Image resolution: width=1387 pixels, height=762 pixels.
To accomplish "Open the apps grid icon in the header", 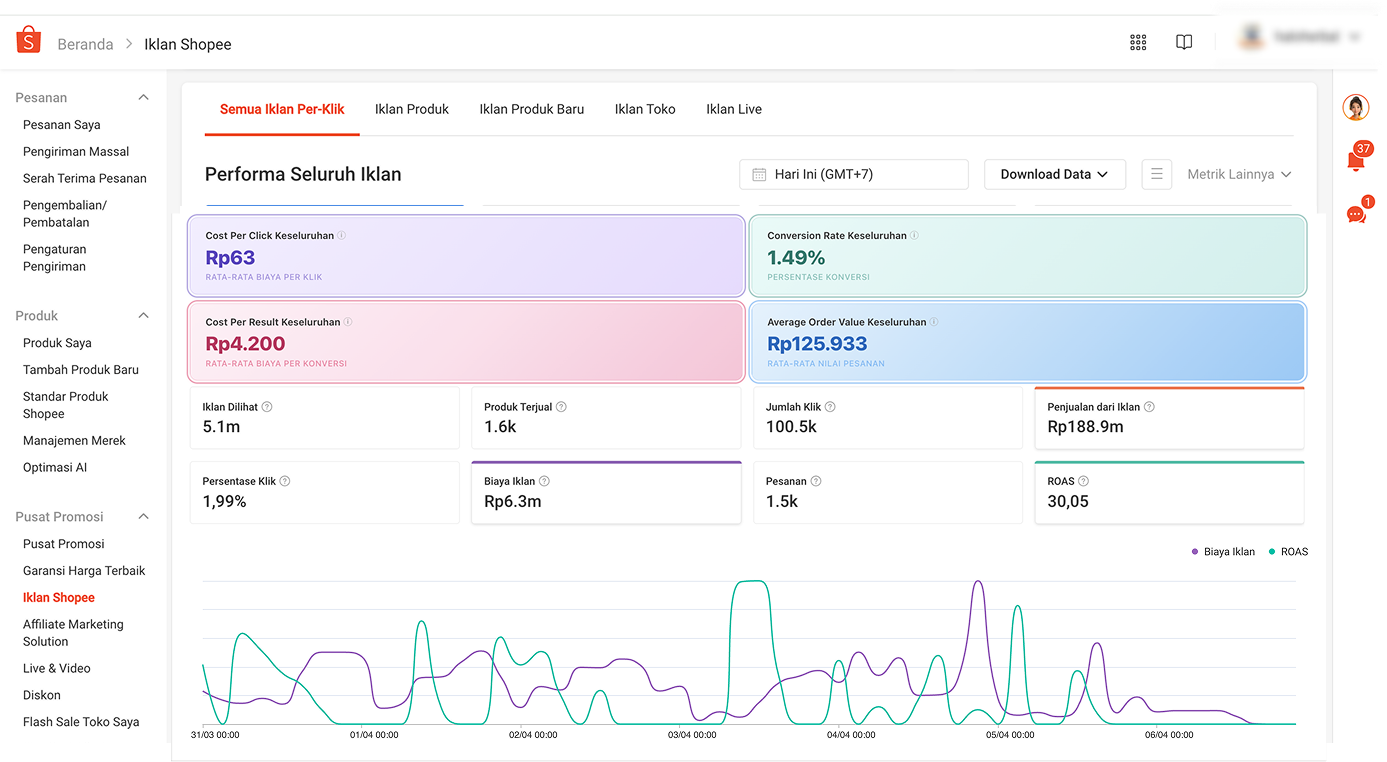I will (1137, 42).
